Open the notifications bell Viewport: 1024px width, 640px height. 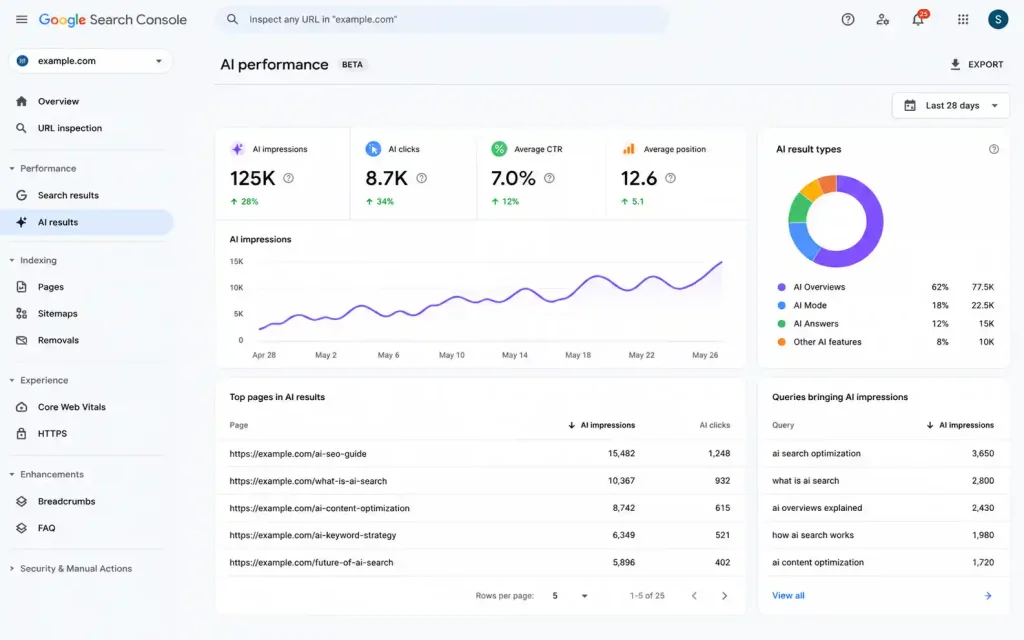tap(918, 20)
